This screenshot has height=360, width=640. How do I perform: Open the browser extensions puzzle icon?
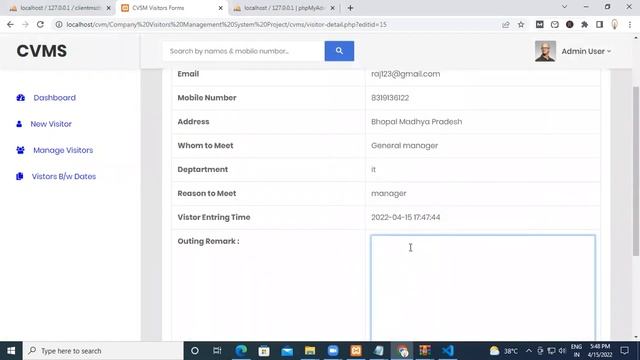584,24
